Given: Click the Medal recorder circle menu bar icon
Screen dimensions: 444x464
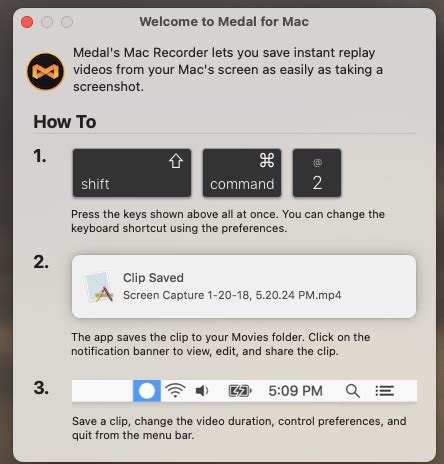Looking at the screenshot, I should pyautogui.click(x=147, y=391).
